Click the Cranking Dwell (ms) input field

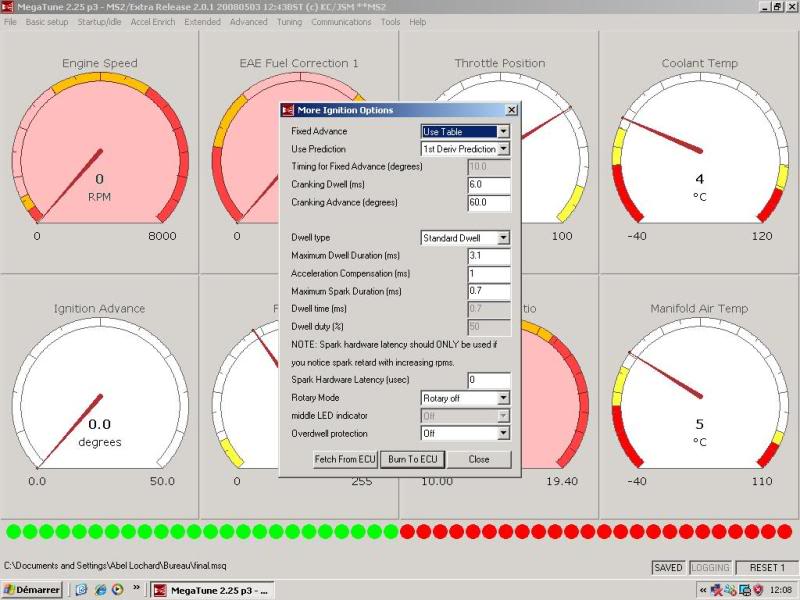coord(489,185)
